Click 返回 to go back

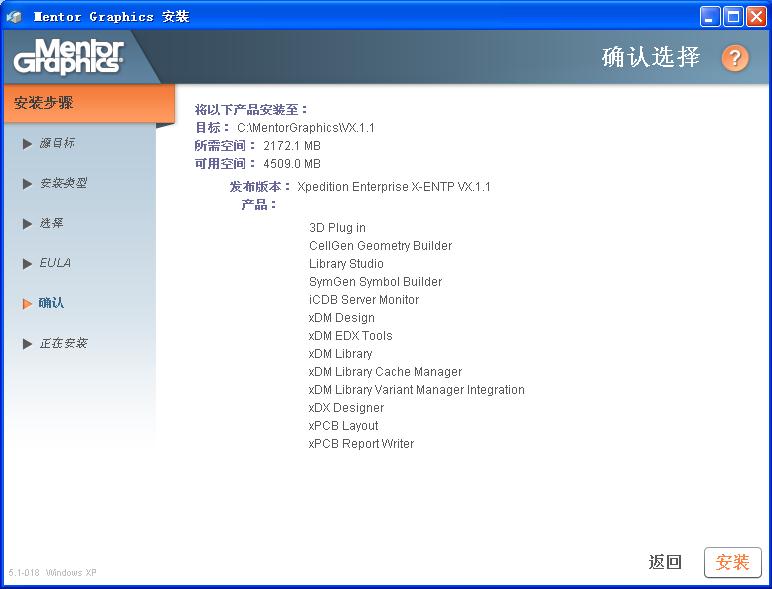click(665, 562)
